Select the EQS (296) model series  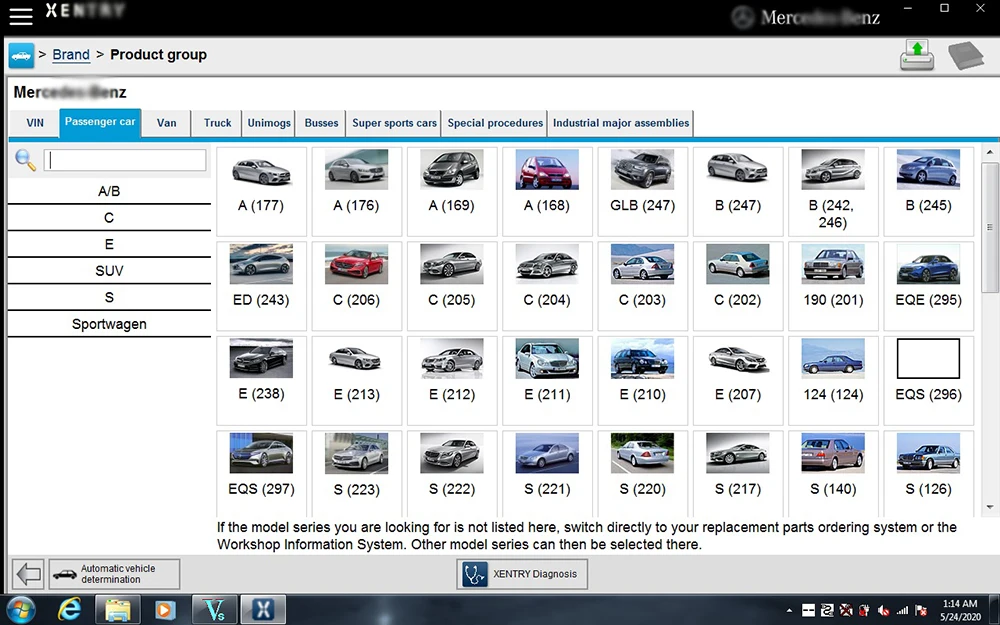tap(929, 380)
